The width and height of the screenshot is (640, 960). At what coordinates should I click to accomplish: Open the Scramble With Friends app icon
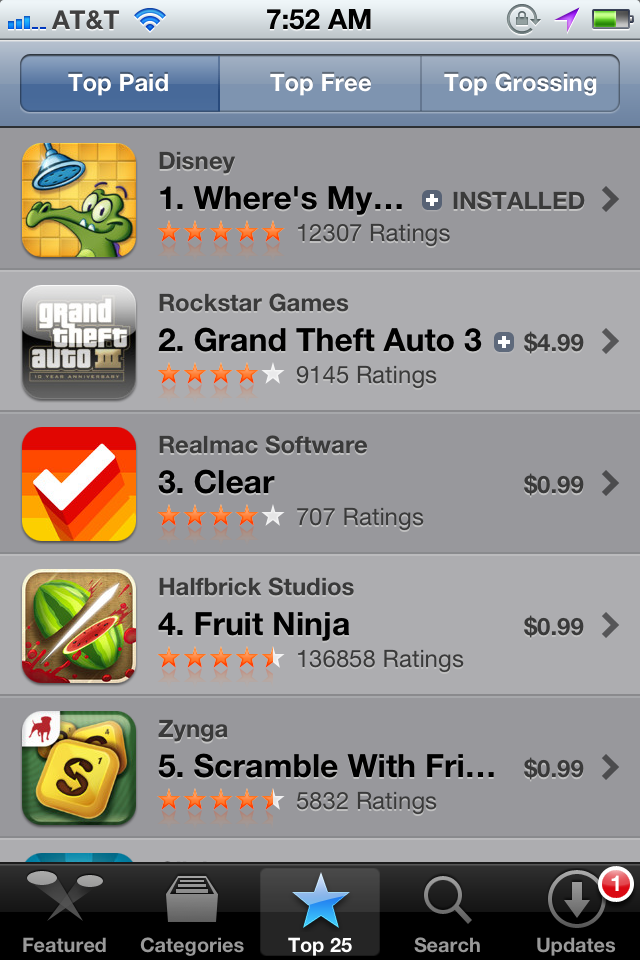tap(79, 768)
